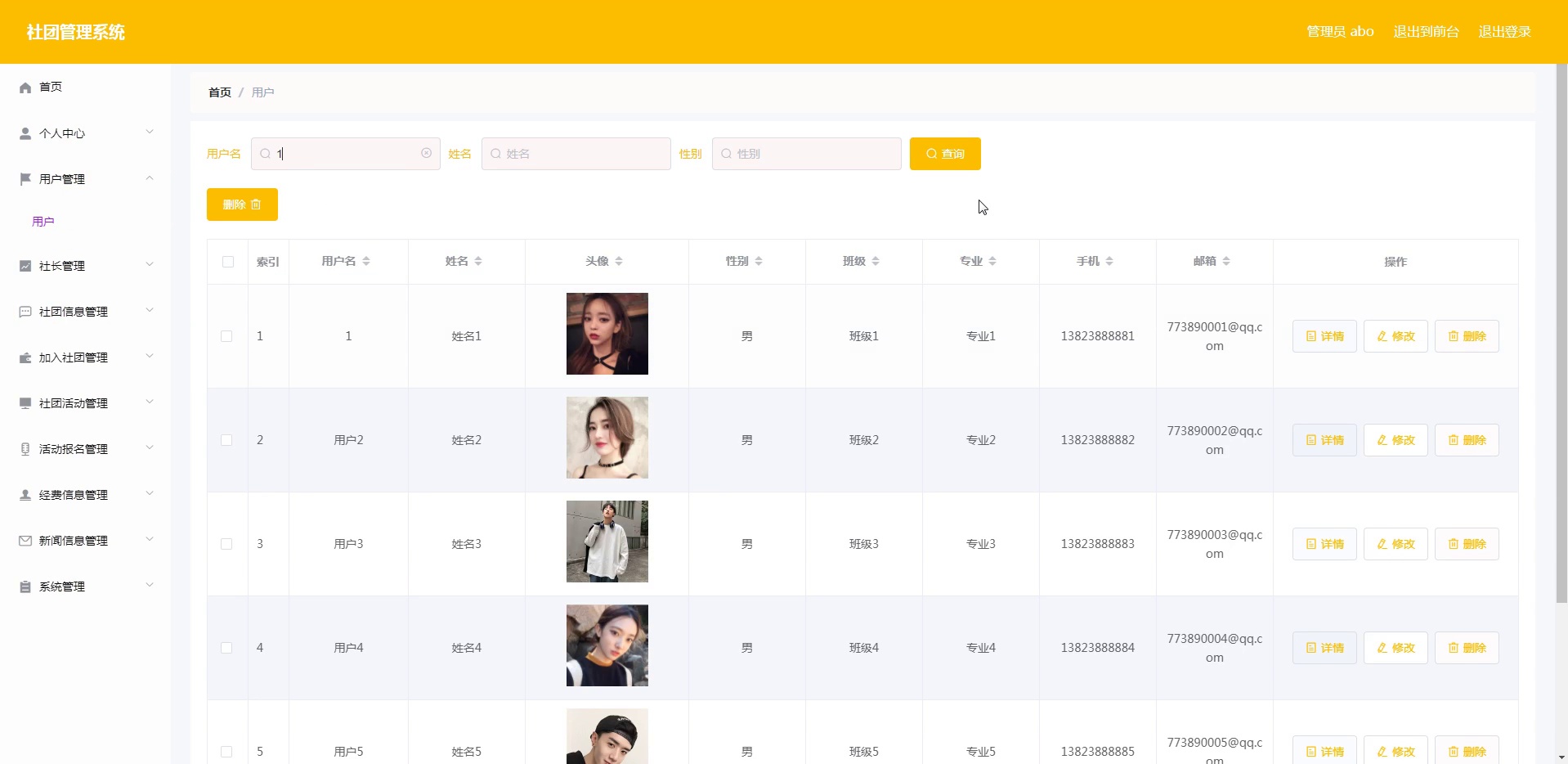Screen dimensions: 1568x764
Task: Focus the 用户名 search input
Action: click(346, 154)
